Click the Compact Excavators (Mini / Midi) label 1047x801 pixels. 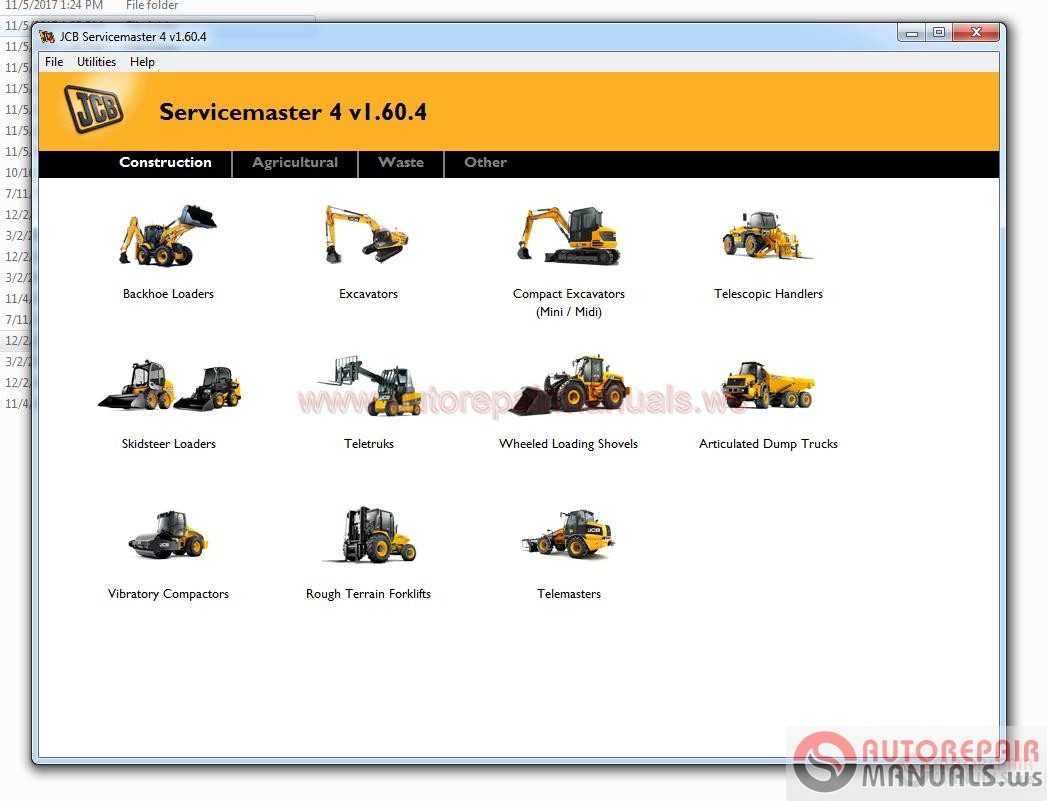(569, 302)
